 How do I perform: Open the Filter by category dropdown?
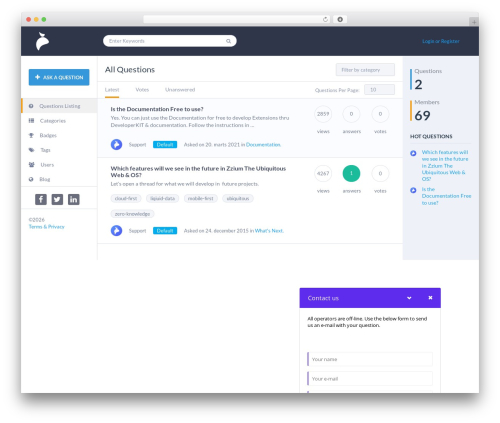(x=365, y=70)
